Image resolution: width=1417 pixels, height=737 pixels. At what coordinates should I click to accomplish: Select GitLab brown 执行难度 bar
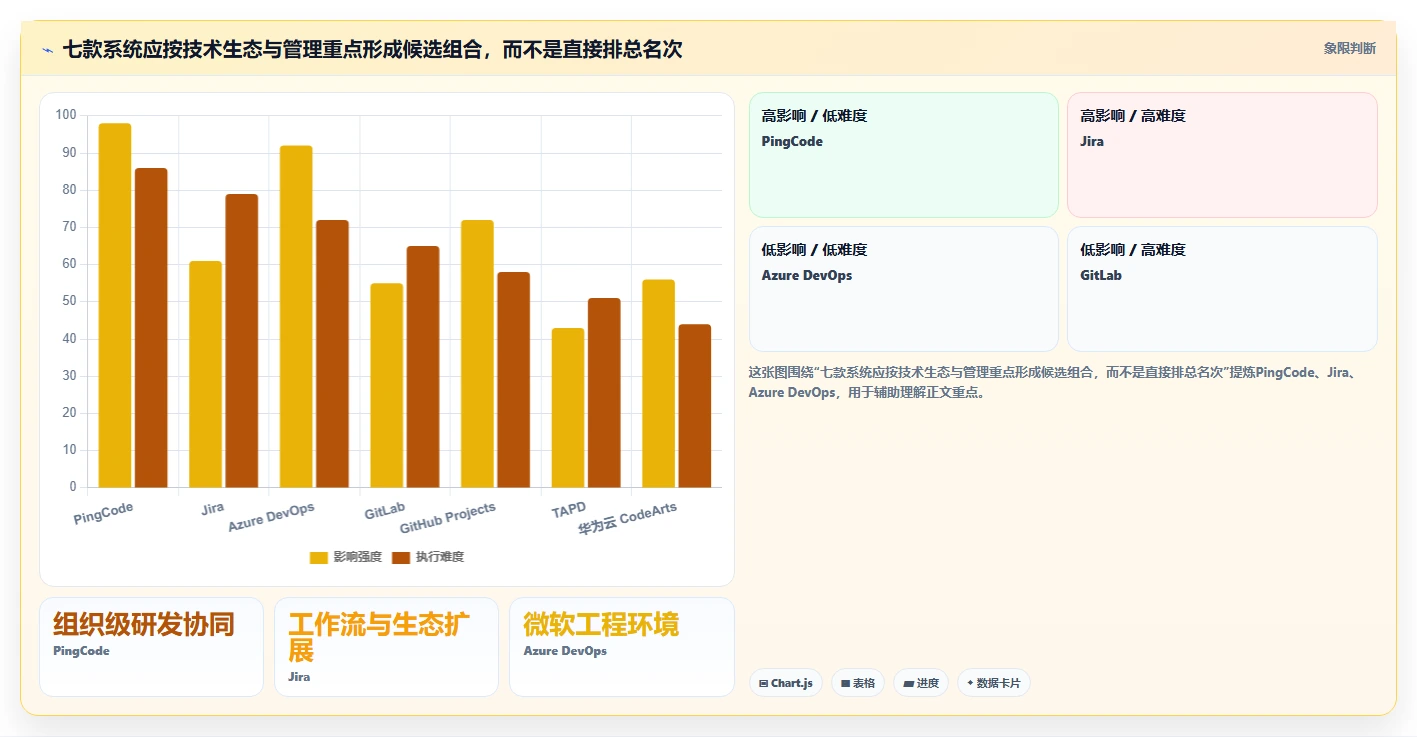click(423, 367)
